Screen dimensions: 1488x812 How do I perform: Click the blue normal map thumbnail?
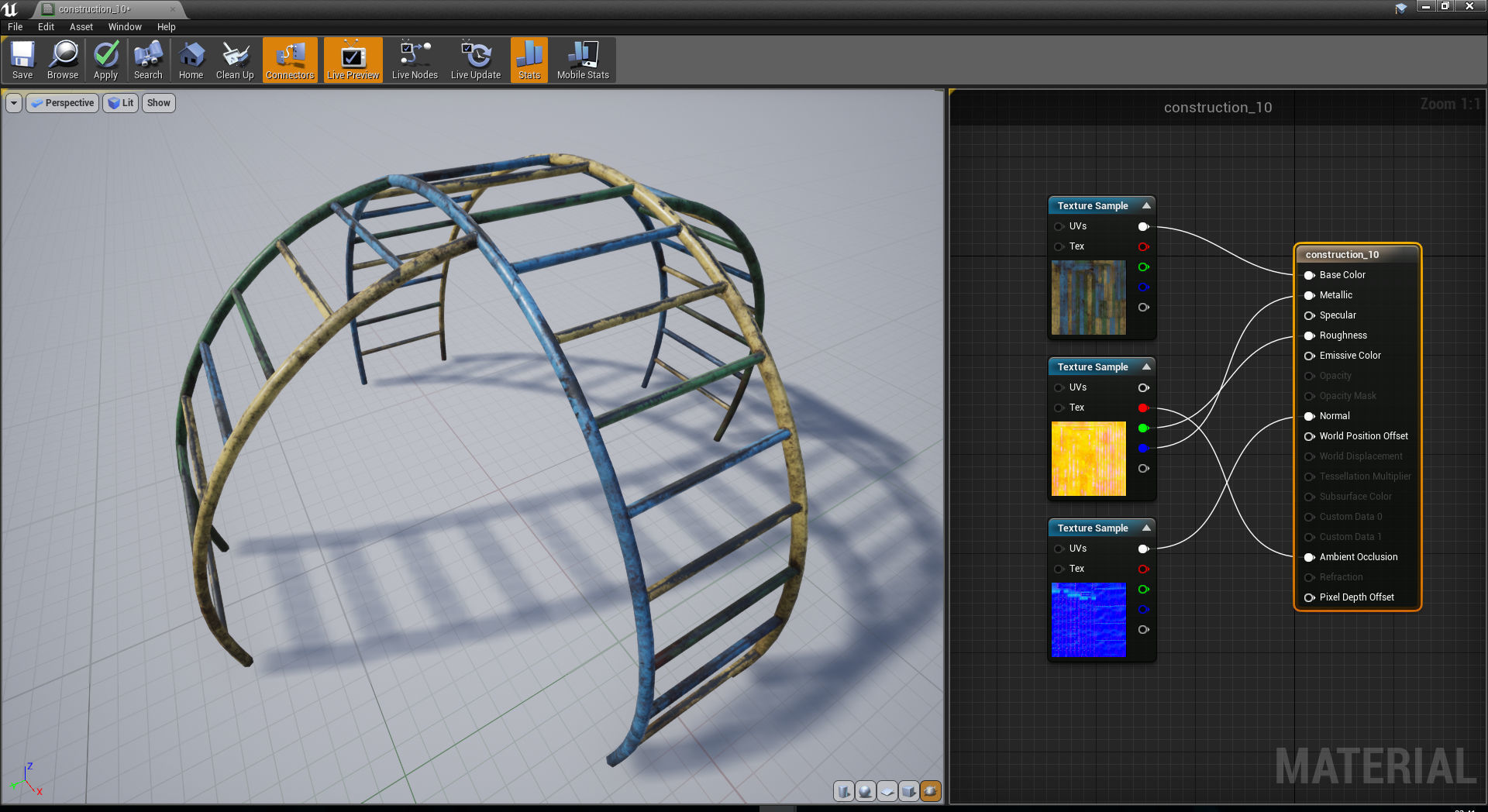pyautogui.click(x=1088, y=620)
